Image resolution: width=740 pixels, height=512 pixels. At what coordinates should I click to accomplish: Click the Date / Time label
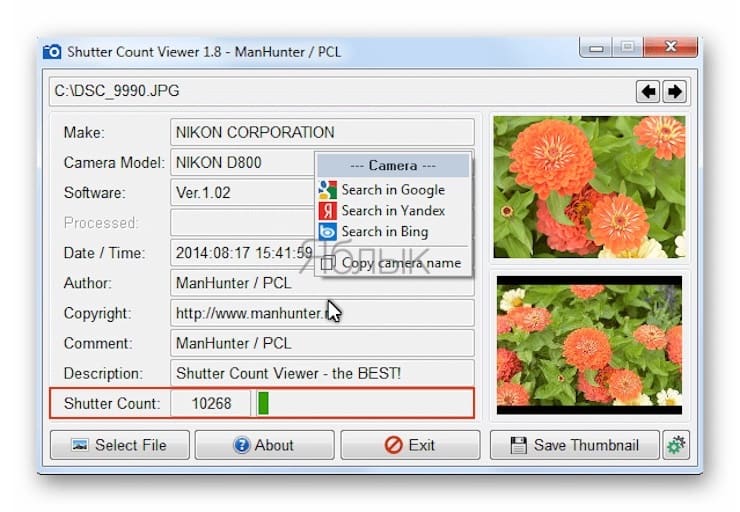tap(104, 253)
